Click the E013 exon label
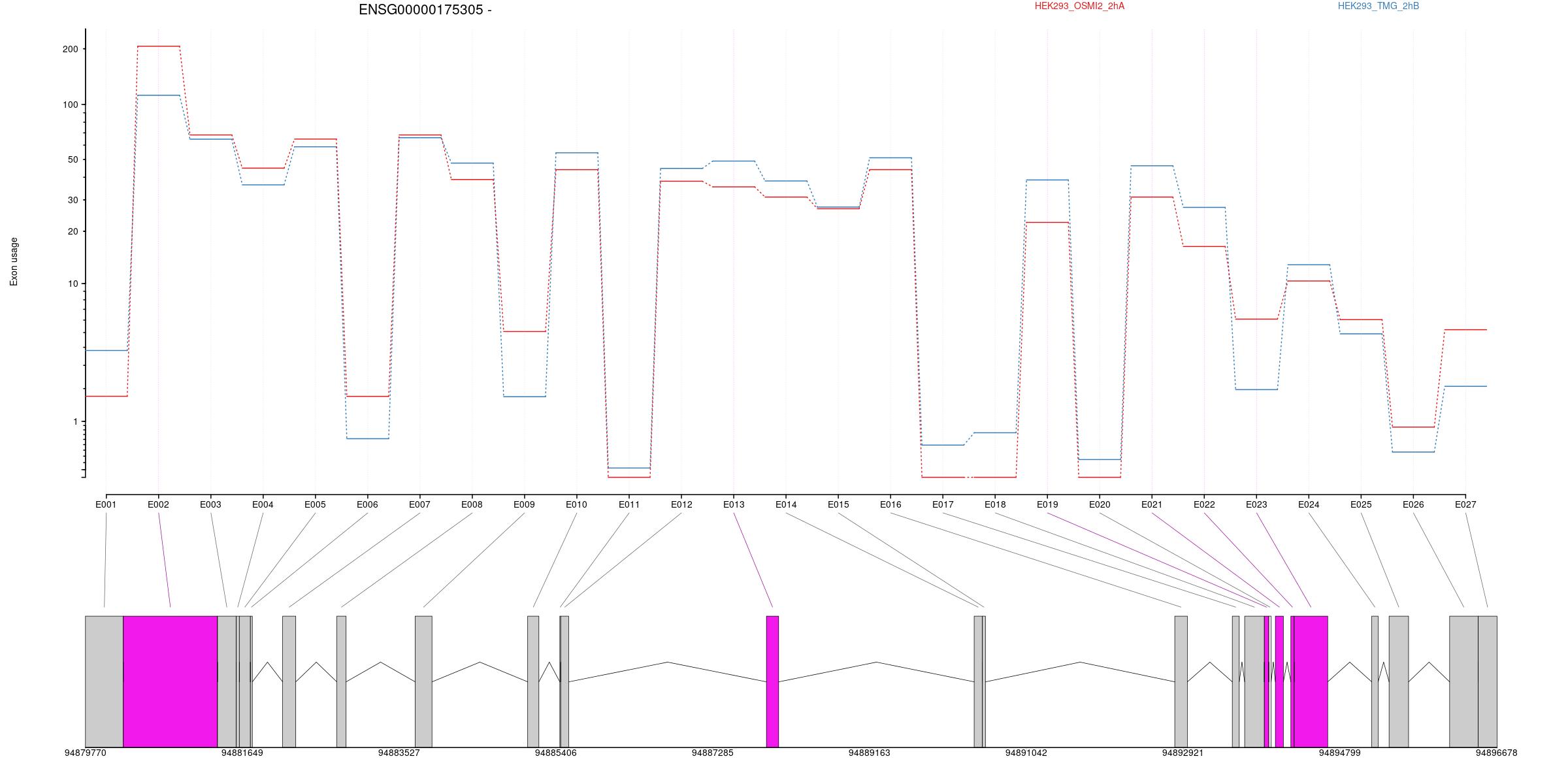Screen dimensions: 1568x784 734,504
